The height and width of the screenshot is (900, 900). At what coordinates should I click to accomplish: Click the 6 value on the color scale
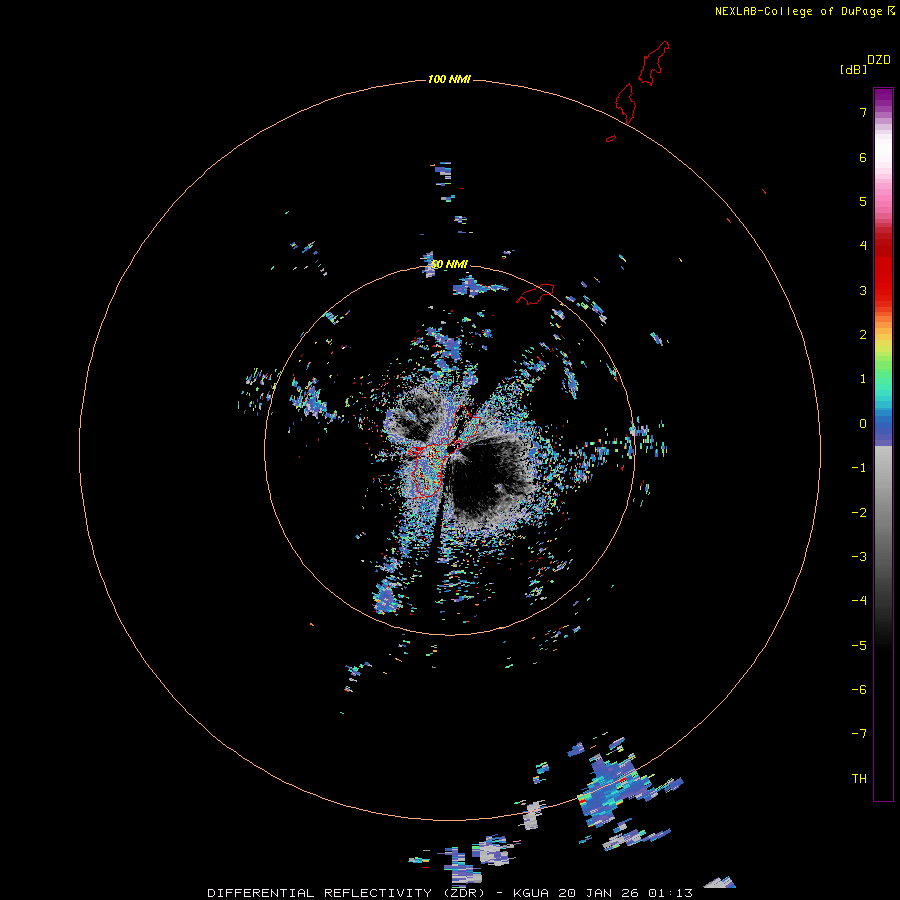pos(863,157)
